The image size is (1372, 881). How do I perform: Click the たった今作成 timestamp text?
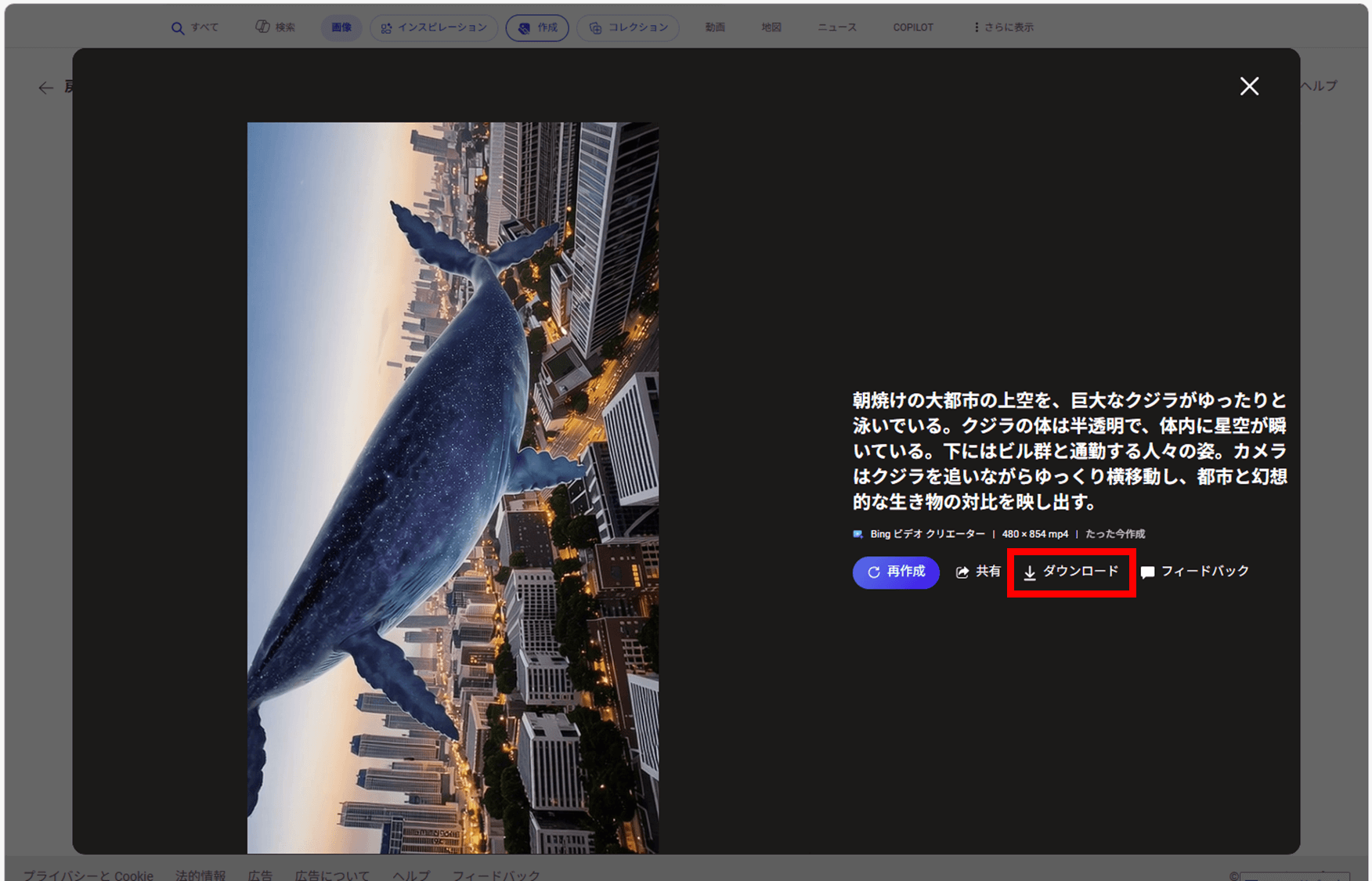pos(1115,534)
